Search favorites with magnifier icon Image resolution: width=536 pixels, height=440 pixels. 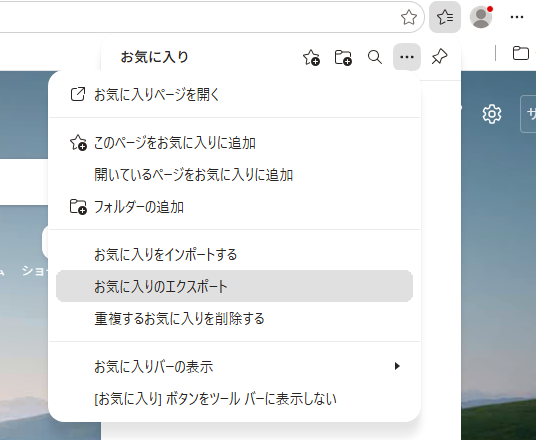[375, 57]
